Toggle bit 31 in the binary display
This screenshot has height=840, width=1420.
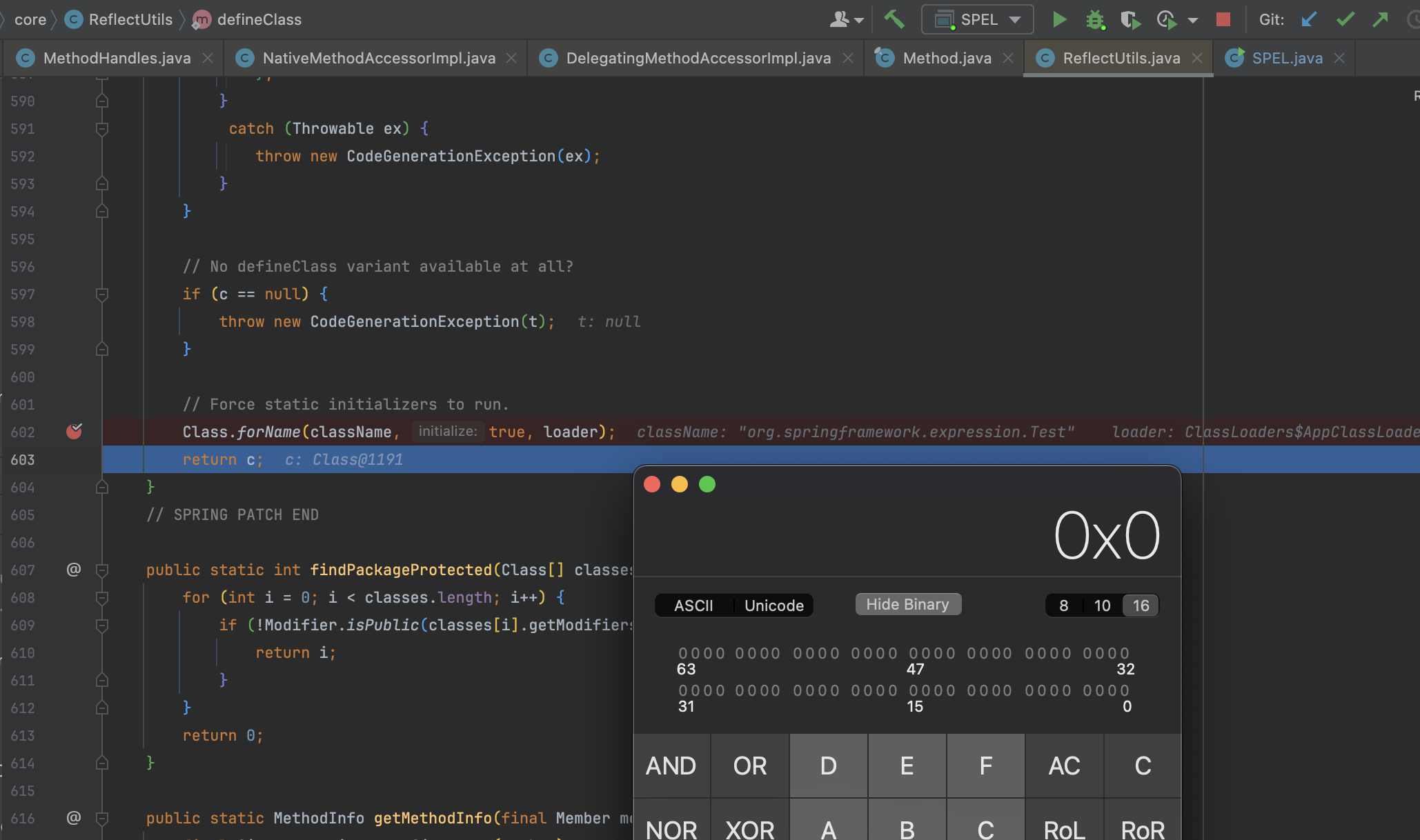point(682,690)
